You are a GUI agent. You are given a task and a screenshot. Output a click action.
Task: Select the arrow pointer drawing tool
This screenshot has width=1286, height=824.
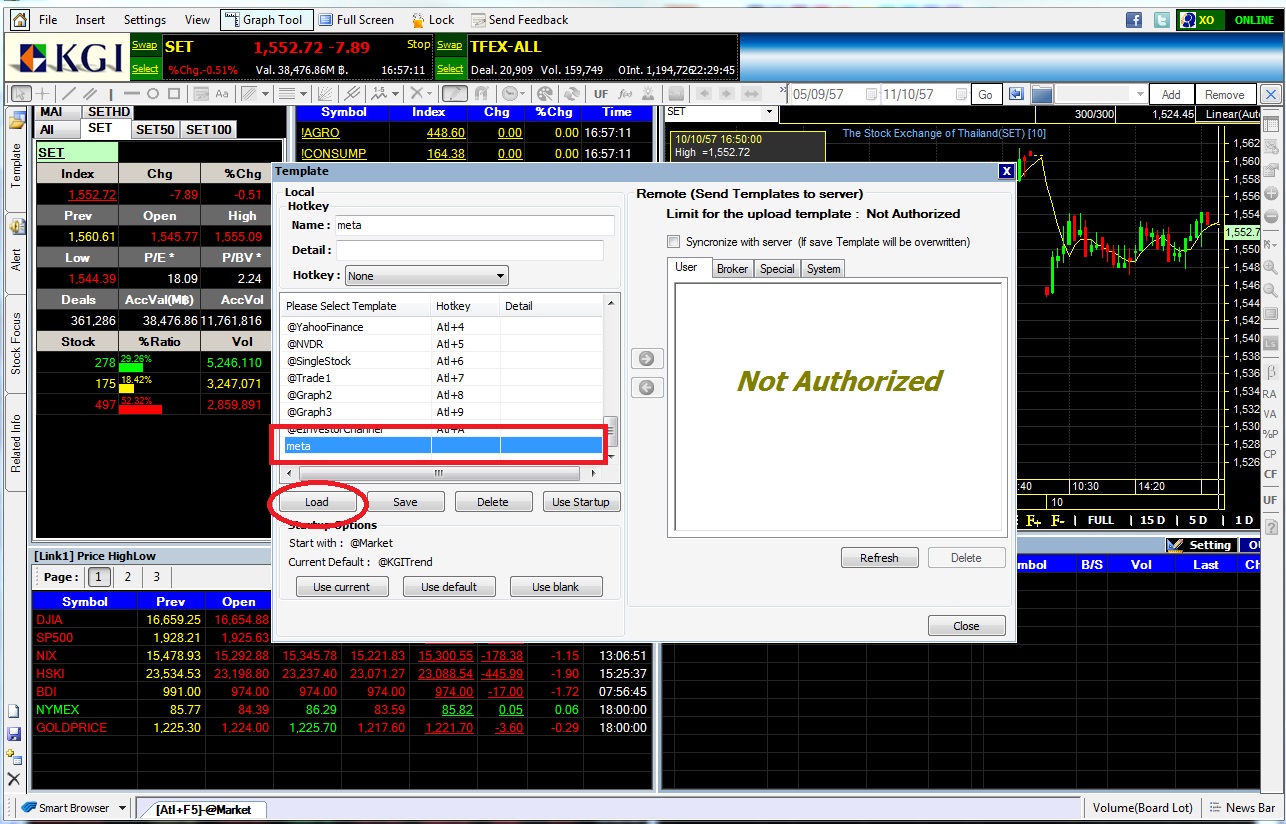point(19,94)
